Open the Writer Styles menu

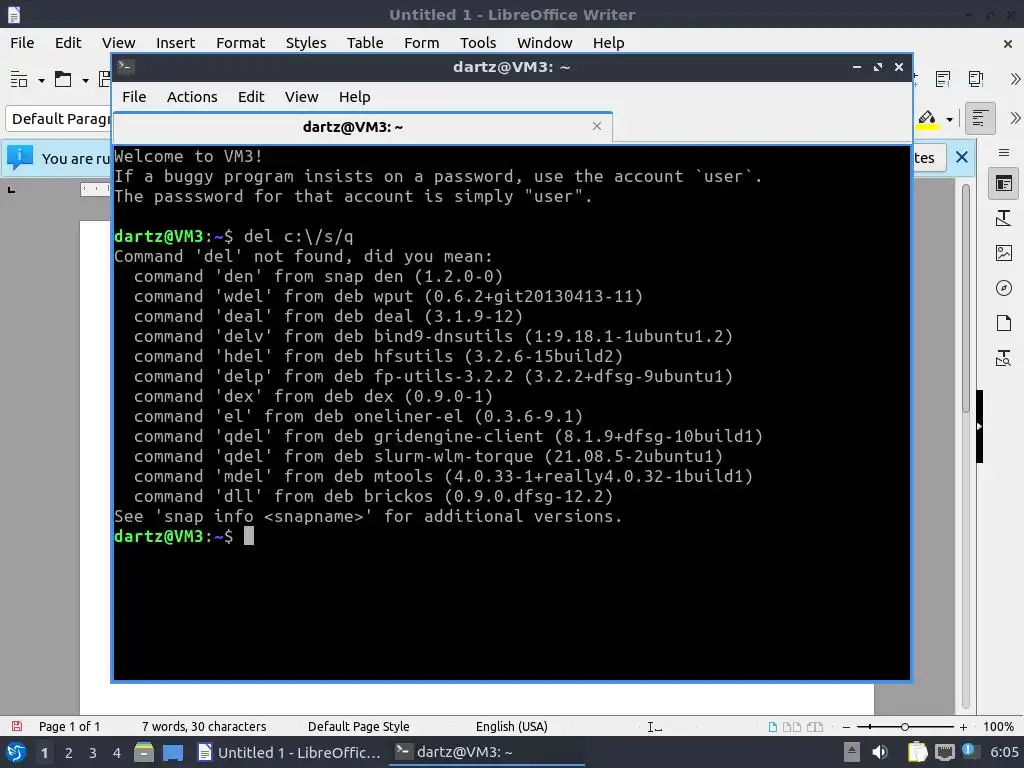point(306,42)
